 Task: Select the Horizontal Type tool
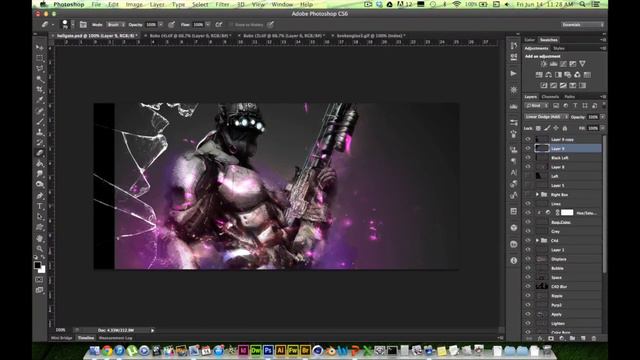40,206
